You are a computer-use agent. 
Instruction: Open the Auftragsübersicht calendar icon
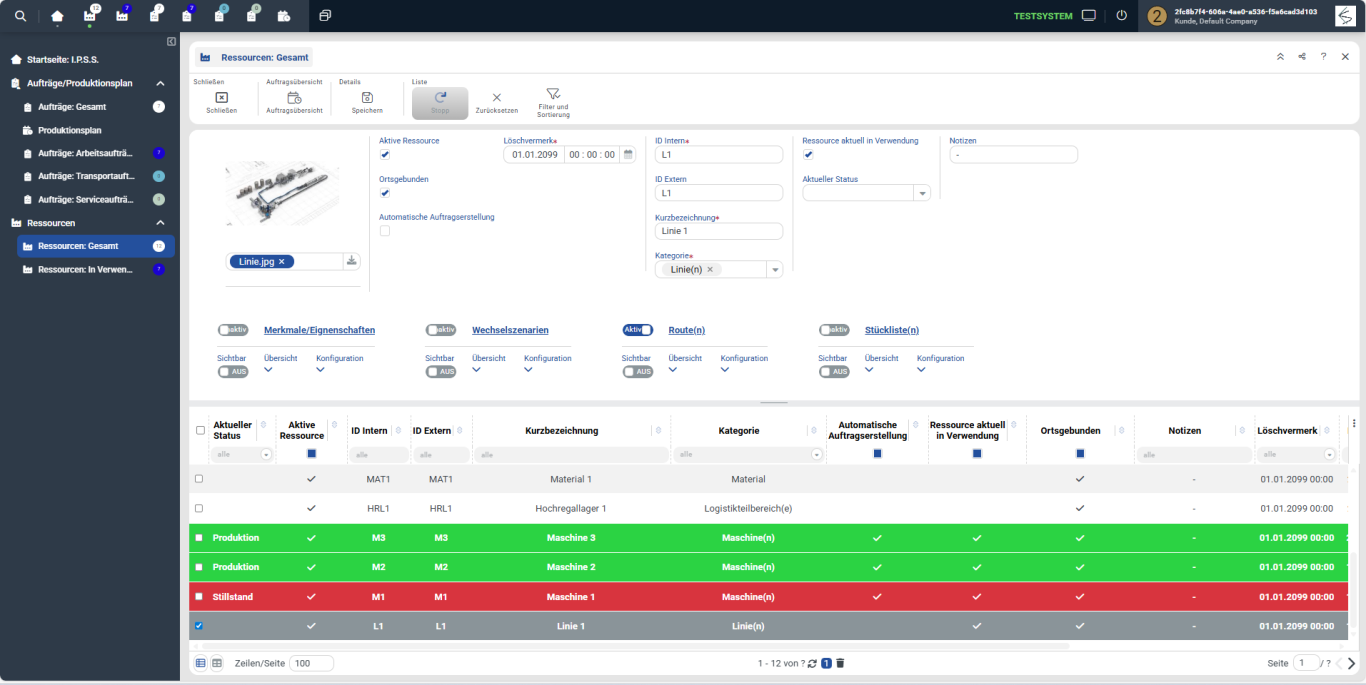pos(294,98)
